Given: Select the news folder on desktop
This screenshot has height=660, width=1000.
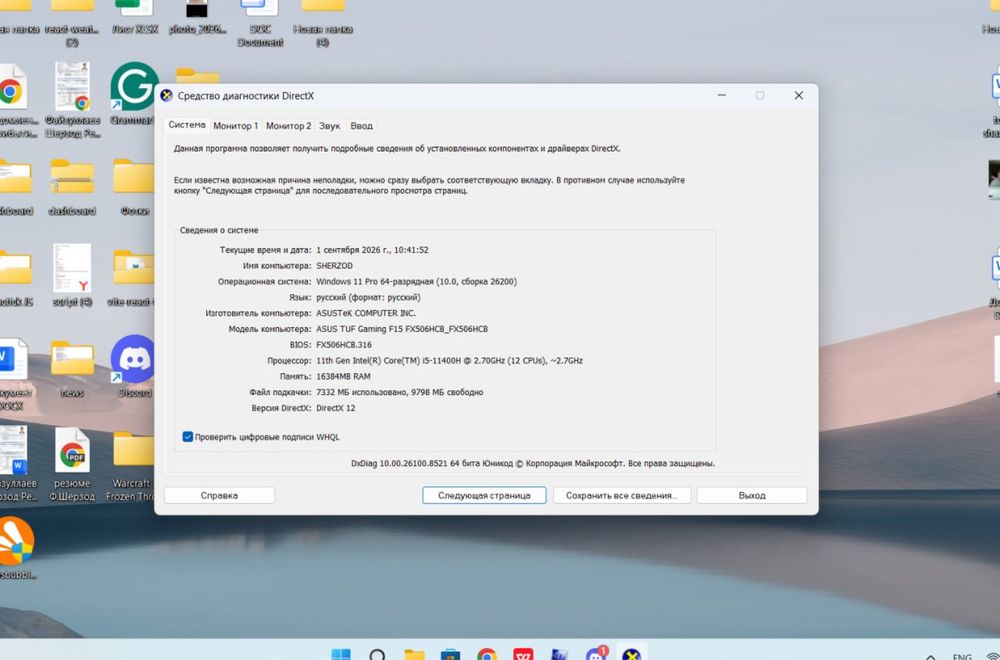Looking at the screenshot, I should coord(72,367).
